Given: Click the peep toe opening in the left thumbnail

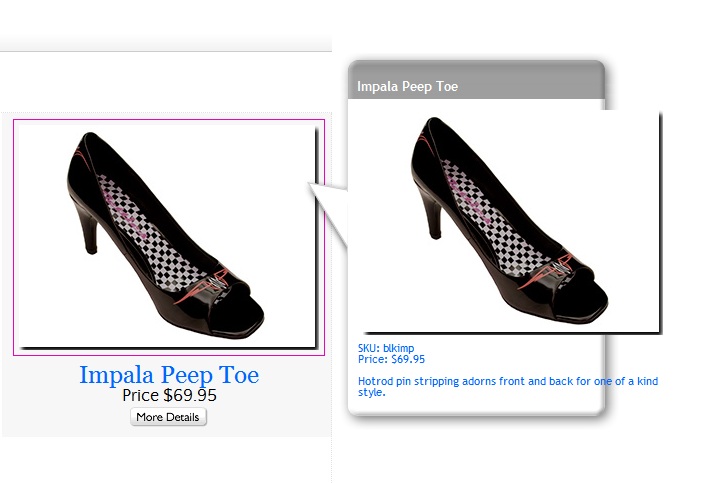Looking at the screenshot, I should coord(243,320).
